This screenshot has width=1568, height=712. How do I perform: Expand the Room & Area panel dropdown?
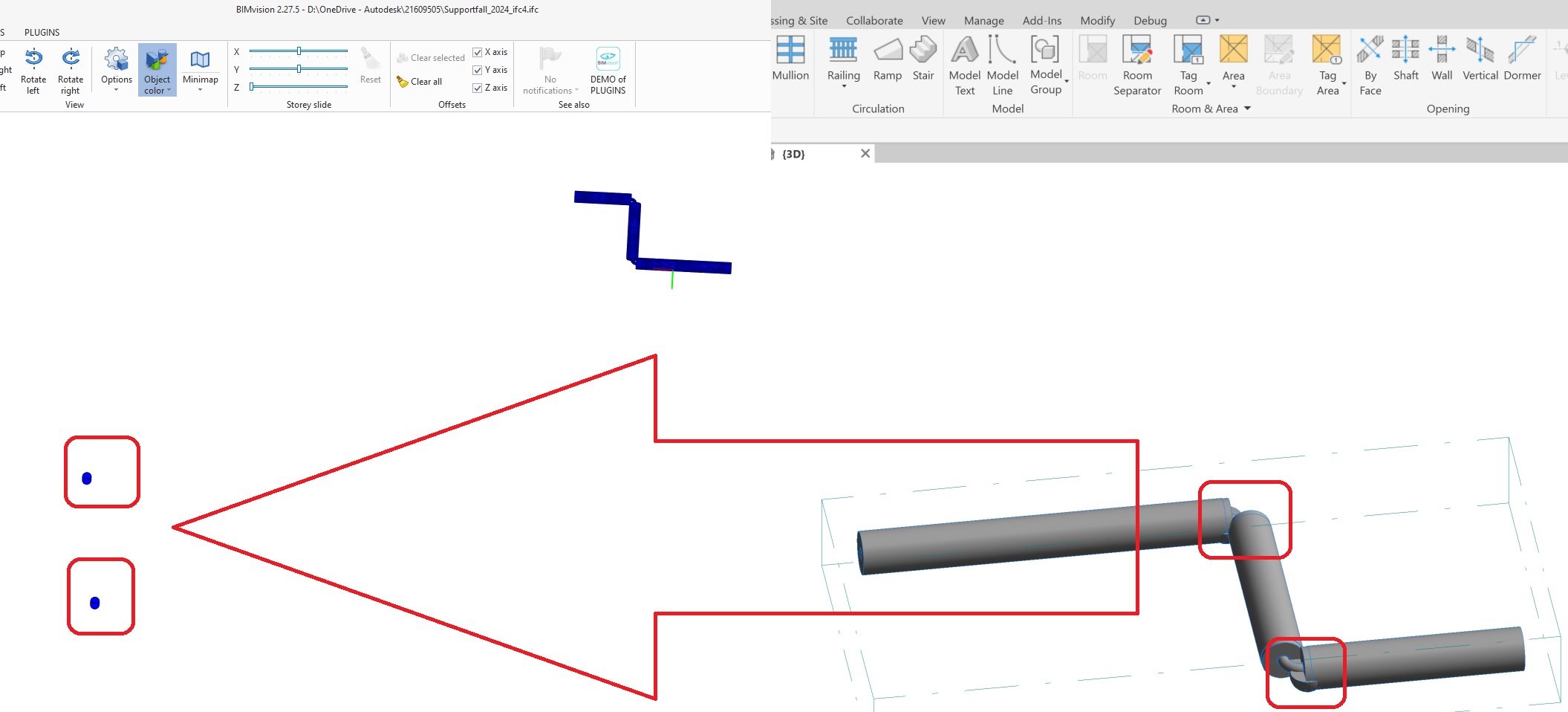1248,109
